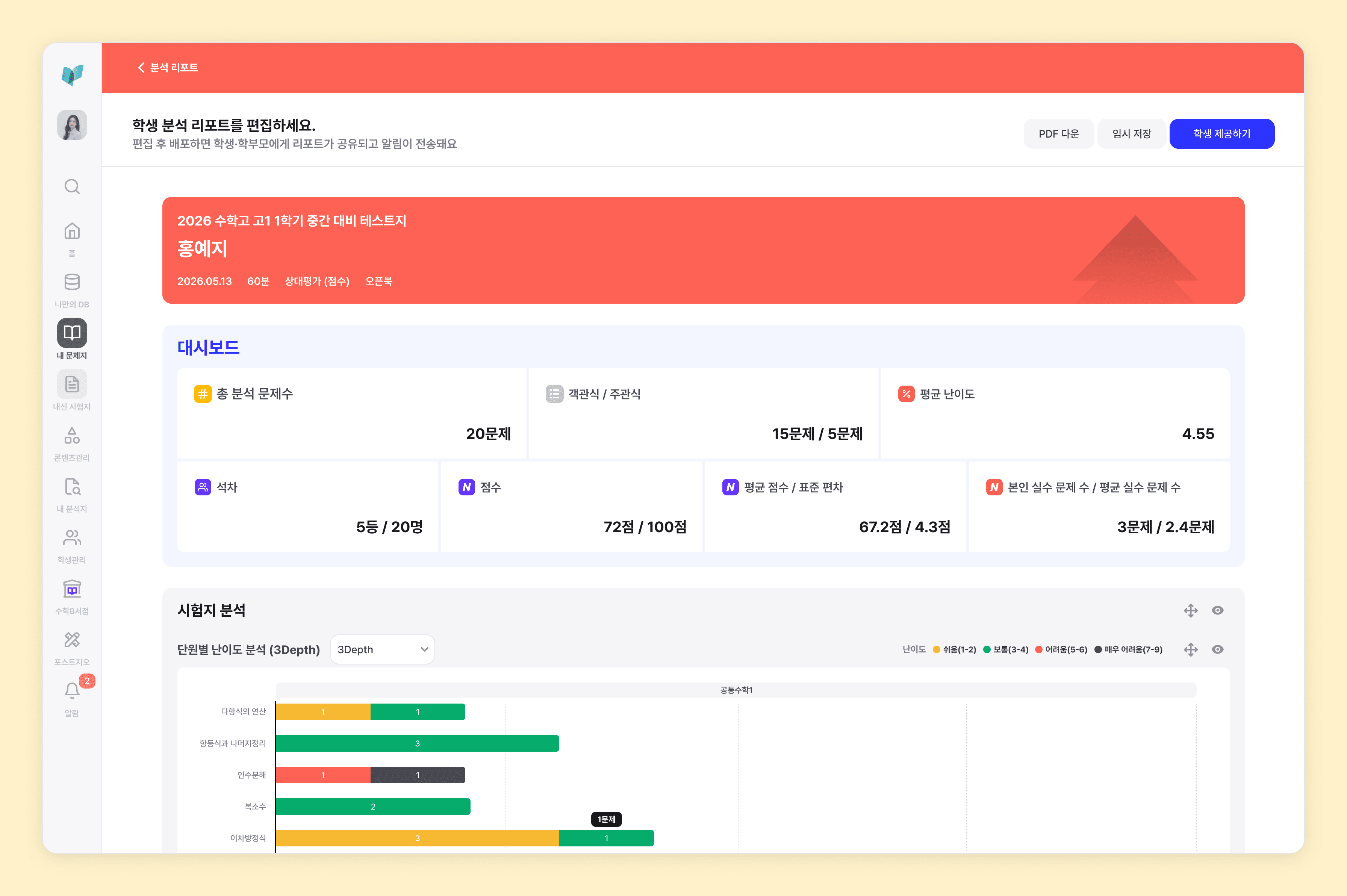Select 내신 시험지 document icon

point(72,384)
